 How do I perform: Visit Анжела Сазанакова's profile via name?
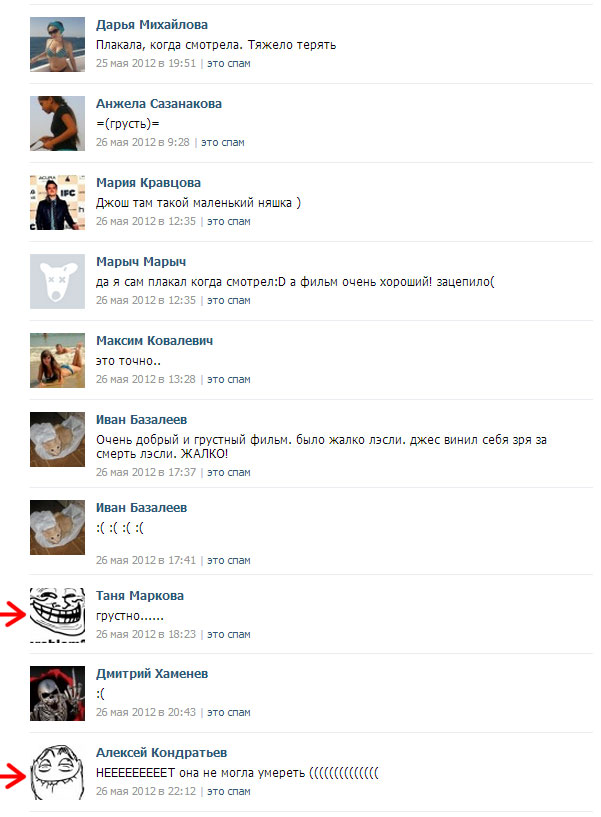(x=158, y=104)
